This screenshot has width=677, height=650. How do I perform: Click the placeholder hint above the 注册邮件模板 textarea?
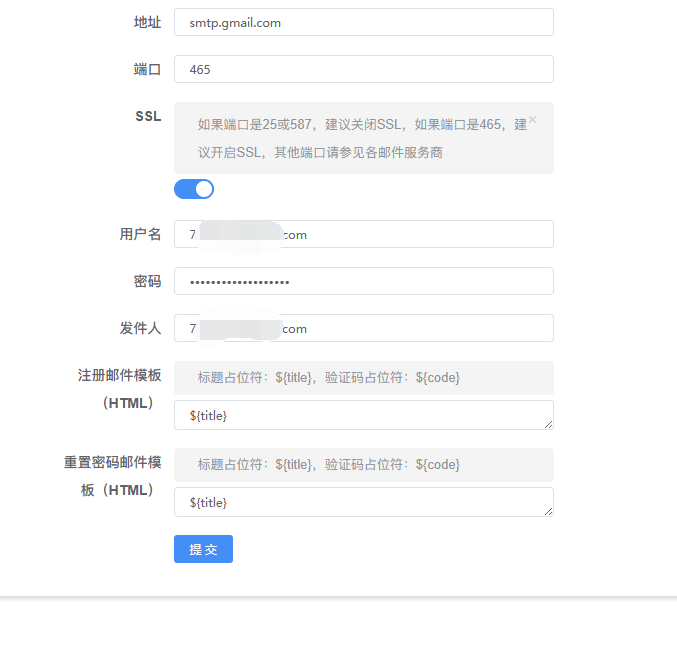pos(329,377)
